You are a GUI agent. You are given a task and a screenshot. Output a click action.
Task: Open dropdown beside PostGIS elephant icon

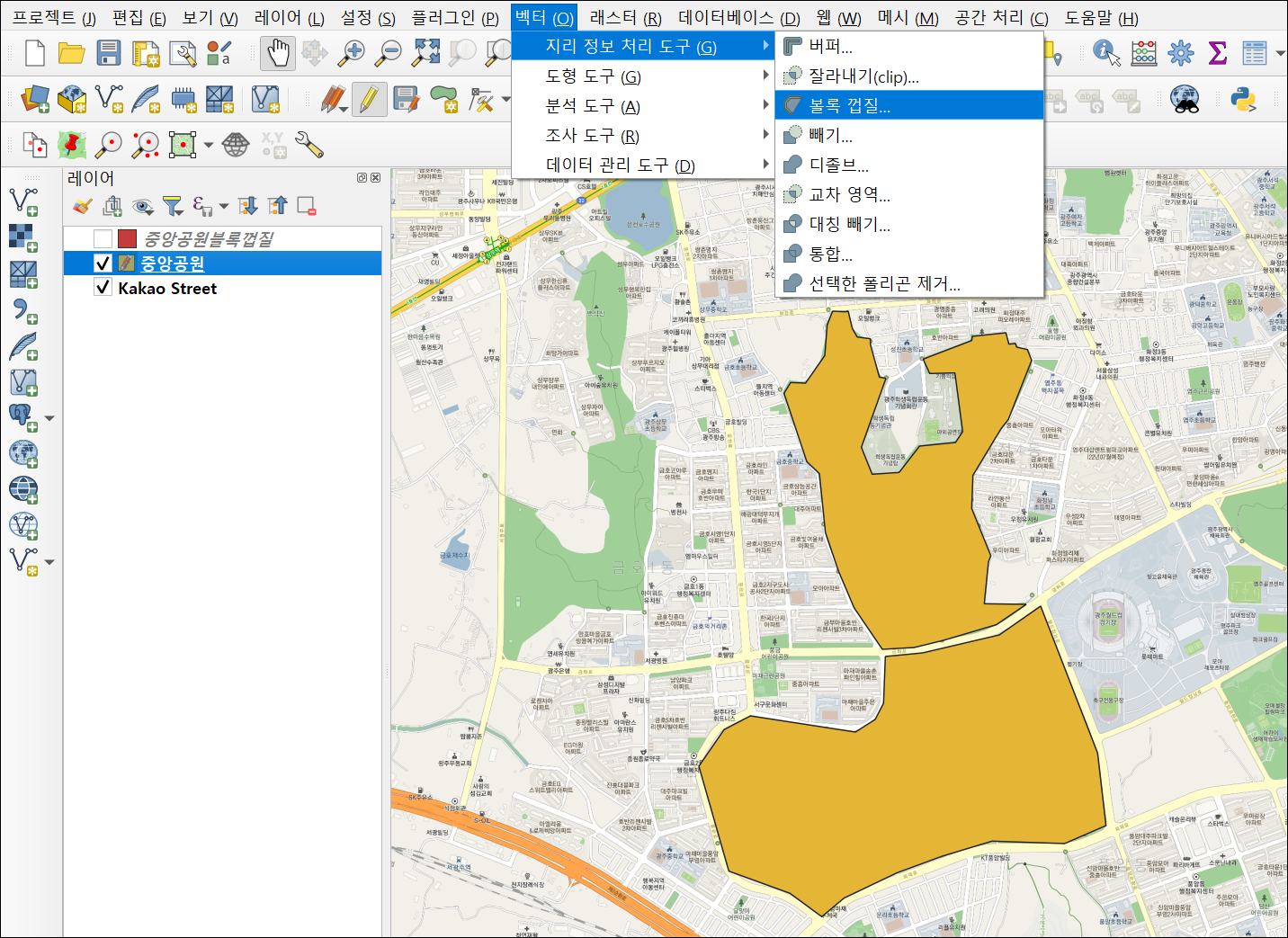click(x=49, y=418)
